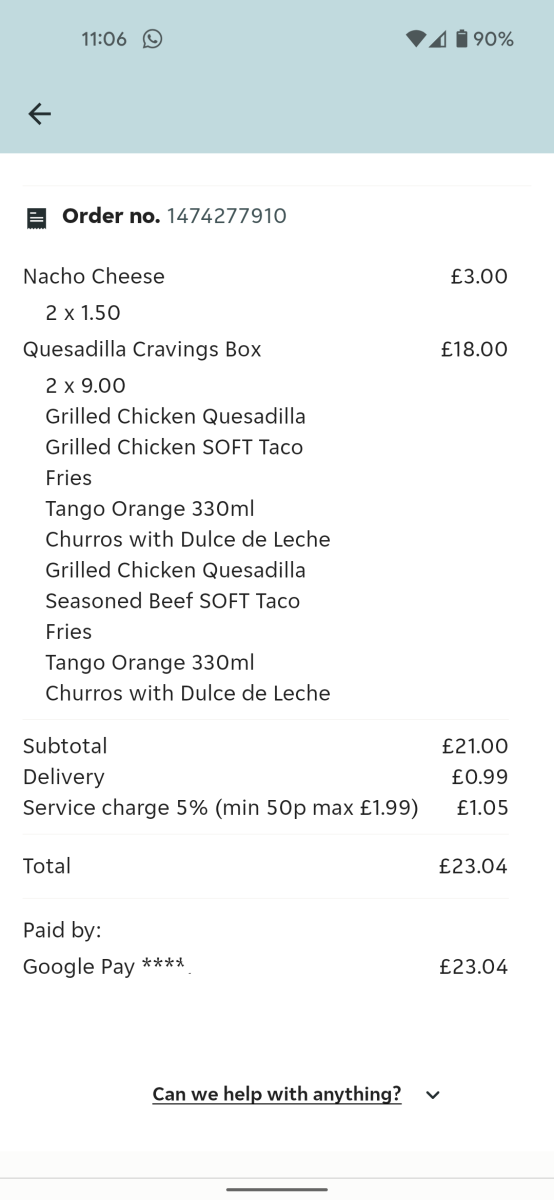The image size is (554, 1200).
Task: Tap the back arrow icon
Action: (39, 114)
